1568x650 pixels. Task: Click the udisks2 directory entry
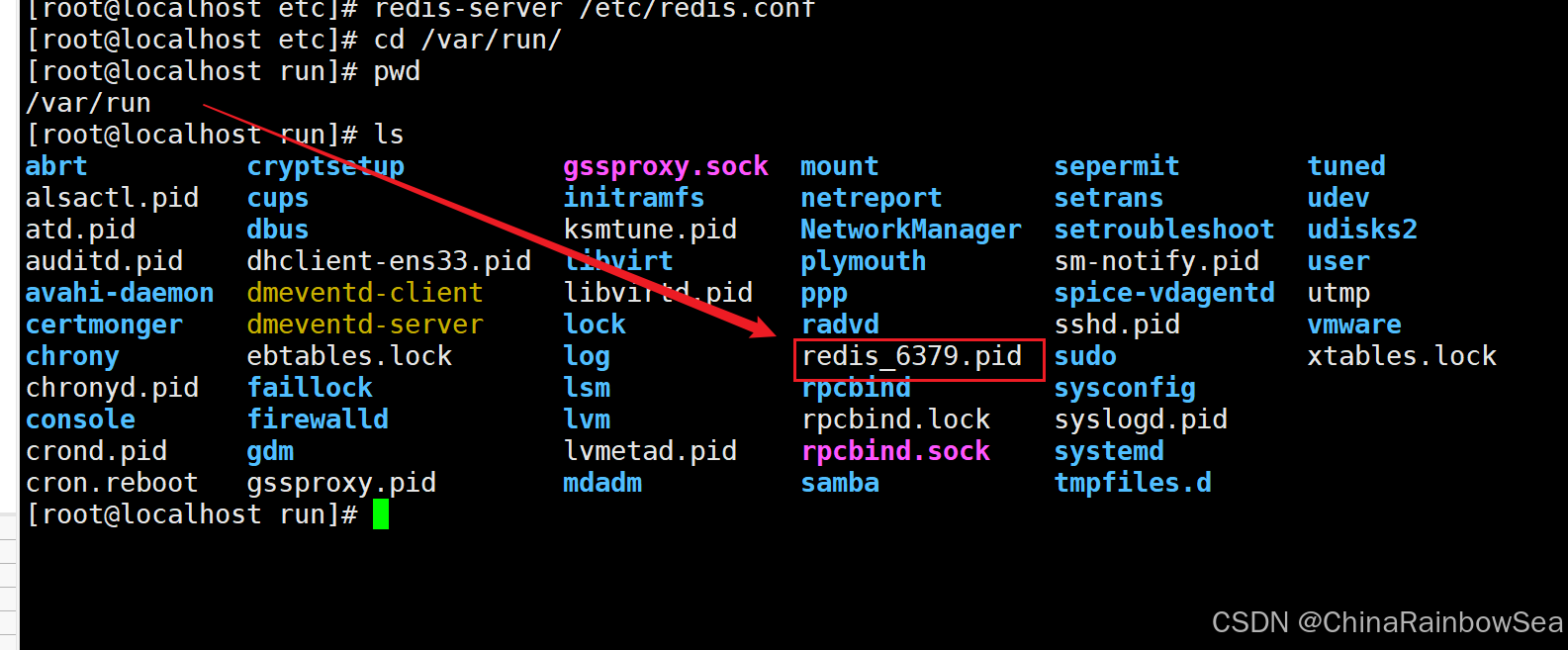coord(1362,231)
